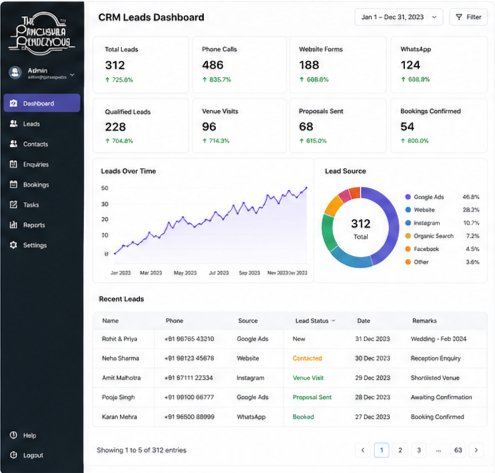Click the Tasks edit icon
Screen dimensions: 495x473
point(13,205)
